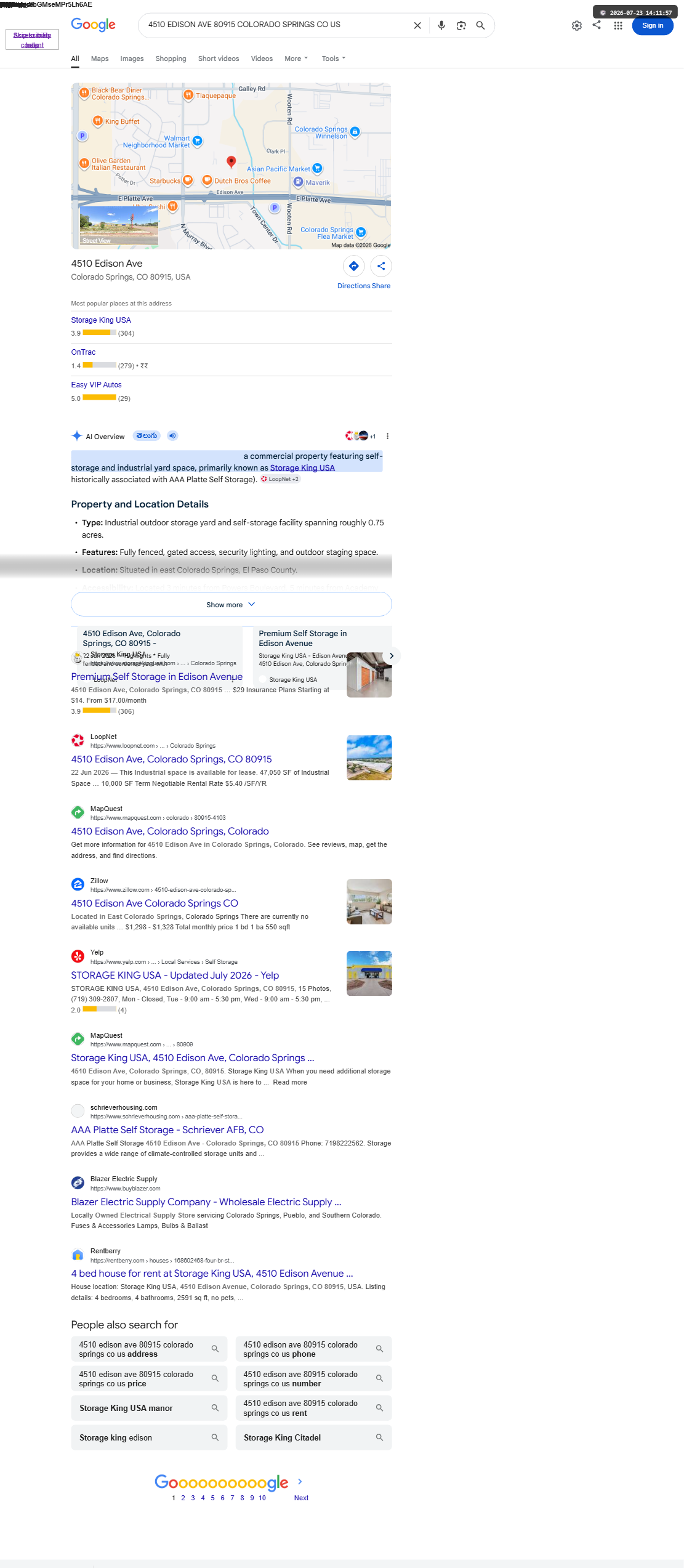This screenshot has height=1568, width=692.
Task: Go to results page 10
Action: (262, 1498)
